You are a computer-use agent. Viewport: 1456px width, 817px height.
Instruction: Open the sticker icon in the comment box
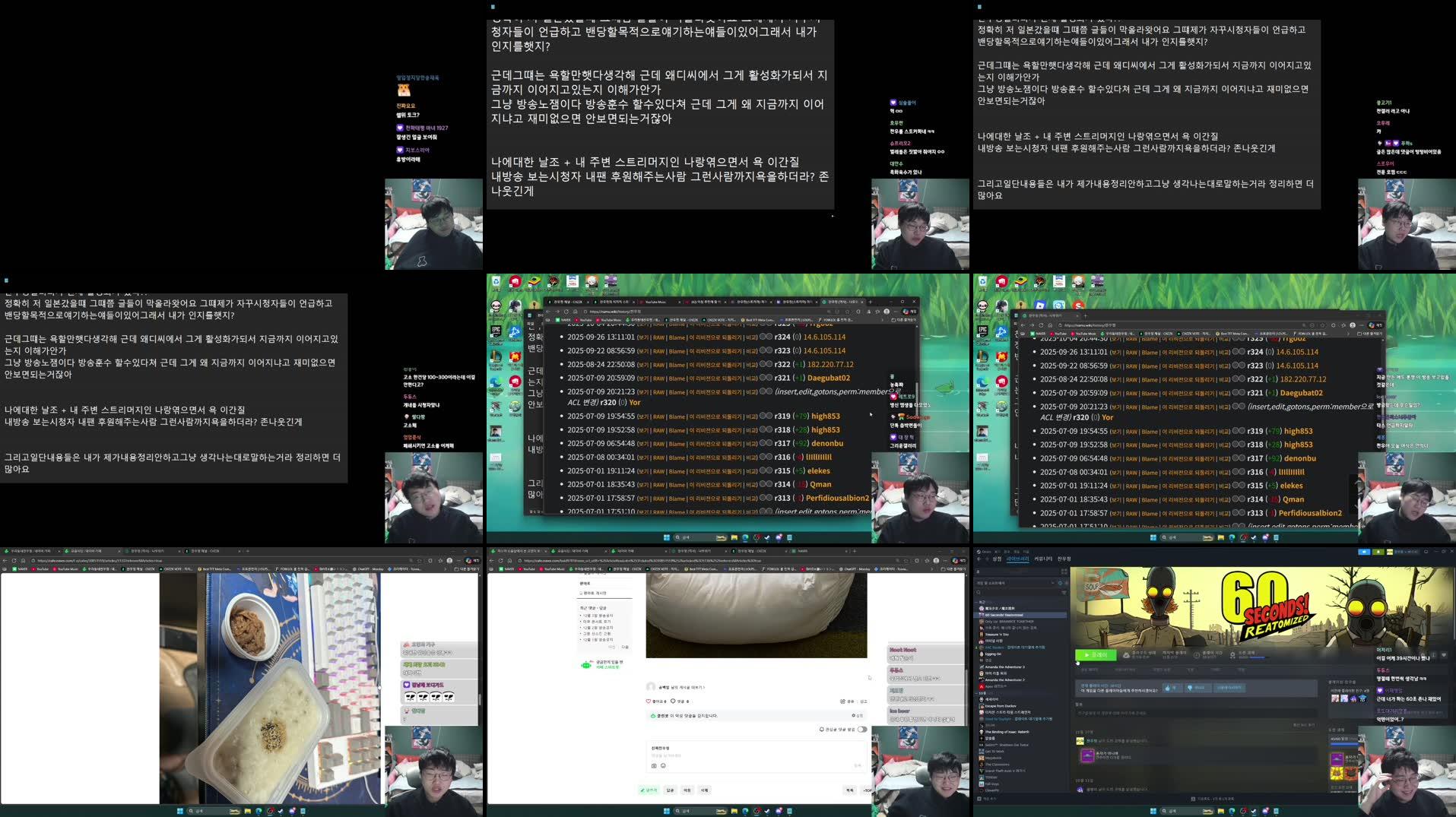click(663, 765)
